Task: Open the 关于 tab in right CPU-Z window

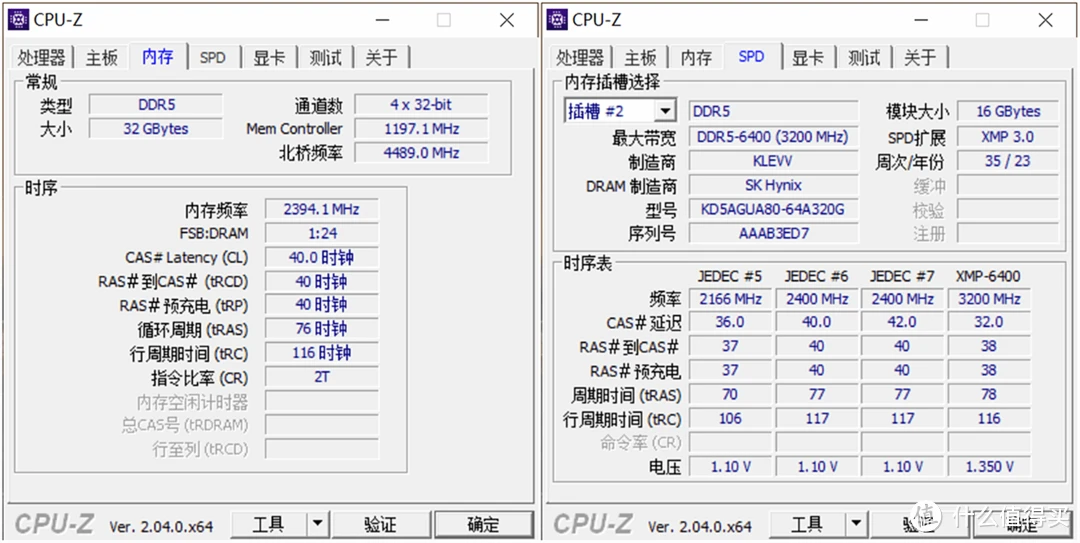Action: [920, 57]
